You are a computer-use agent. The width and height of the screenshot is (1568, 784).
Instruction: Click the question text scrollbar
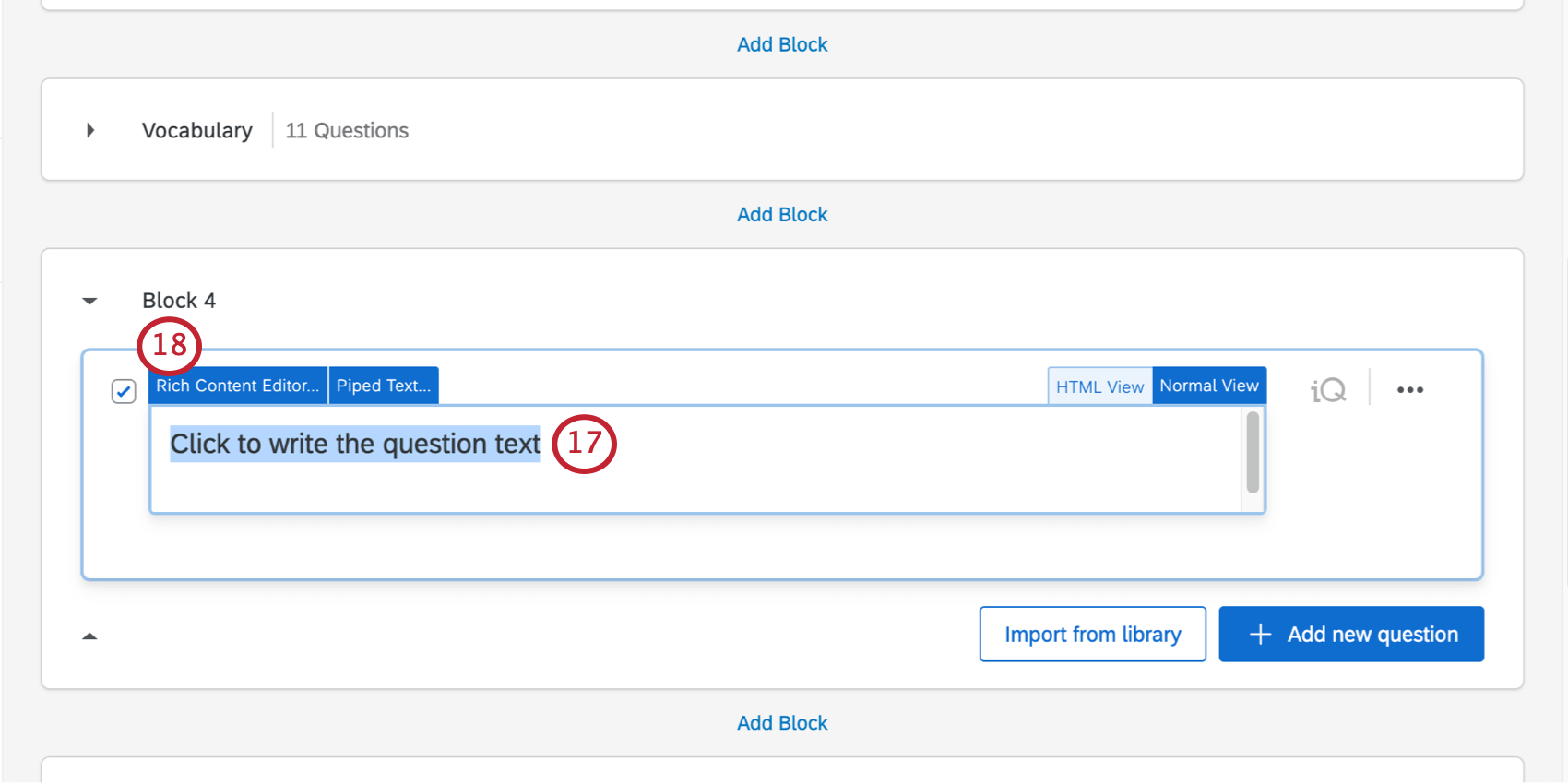1253,453
